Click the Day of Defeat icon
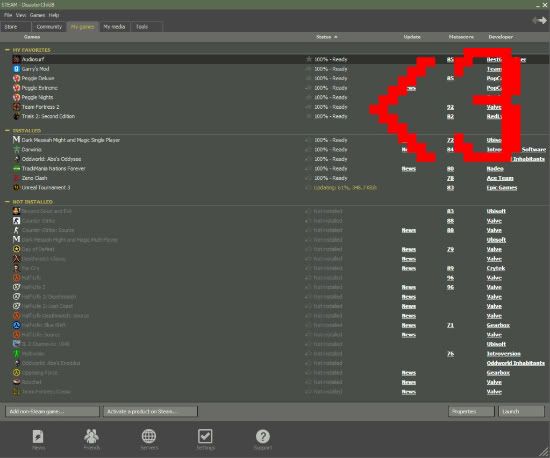The width and height of the screenshot is (550, 458). 16,249
